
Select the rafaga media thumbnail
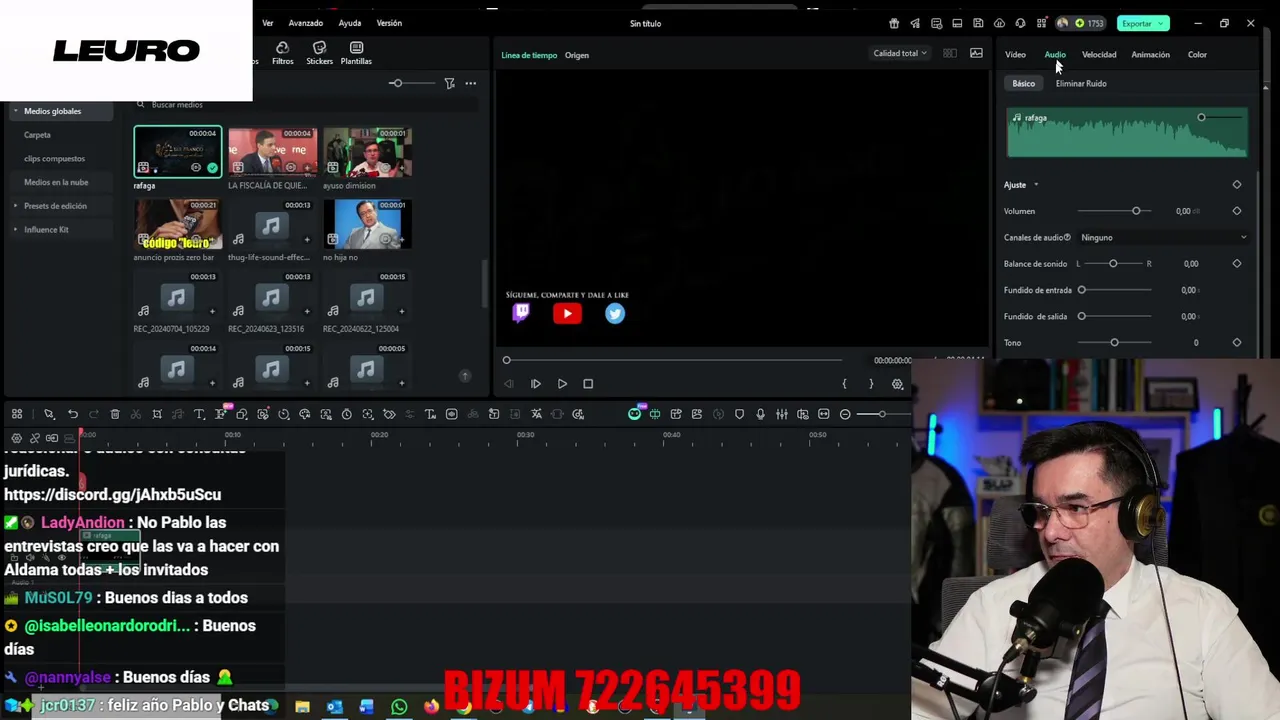(177, 152)
